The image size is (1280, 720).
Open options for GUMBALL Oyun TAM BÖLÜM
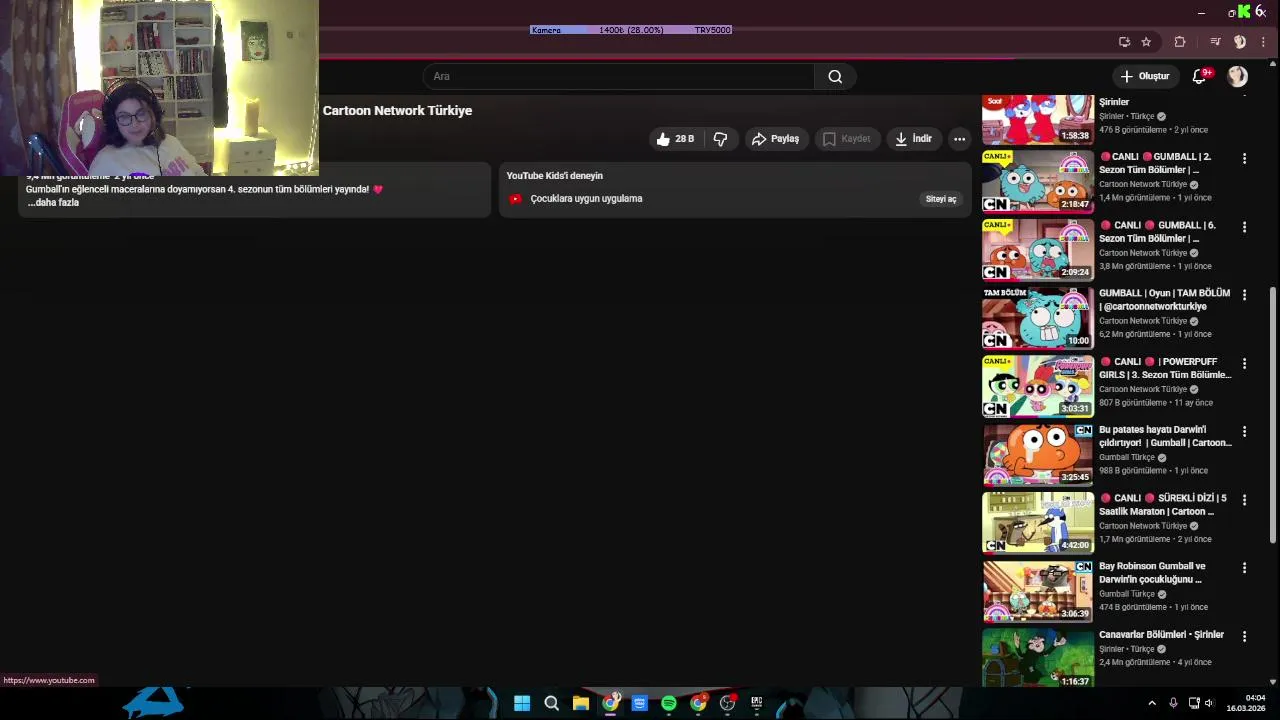(x=1244, y=295)
